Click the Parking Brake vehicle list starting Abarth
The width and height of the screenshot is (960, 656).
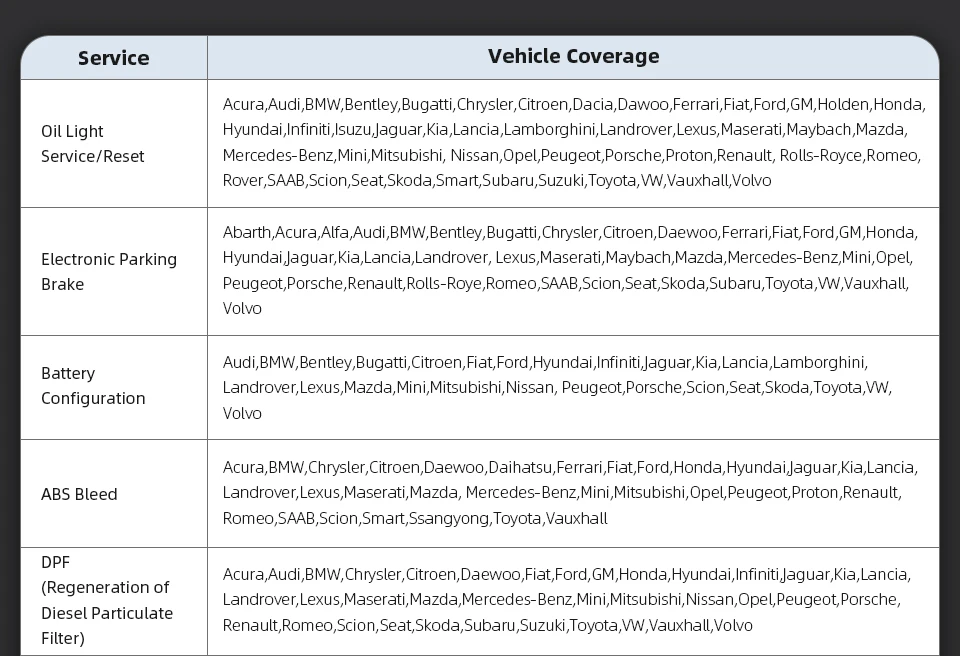click(x=570, y=270)
